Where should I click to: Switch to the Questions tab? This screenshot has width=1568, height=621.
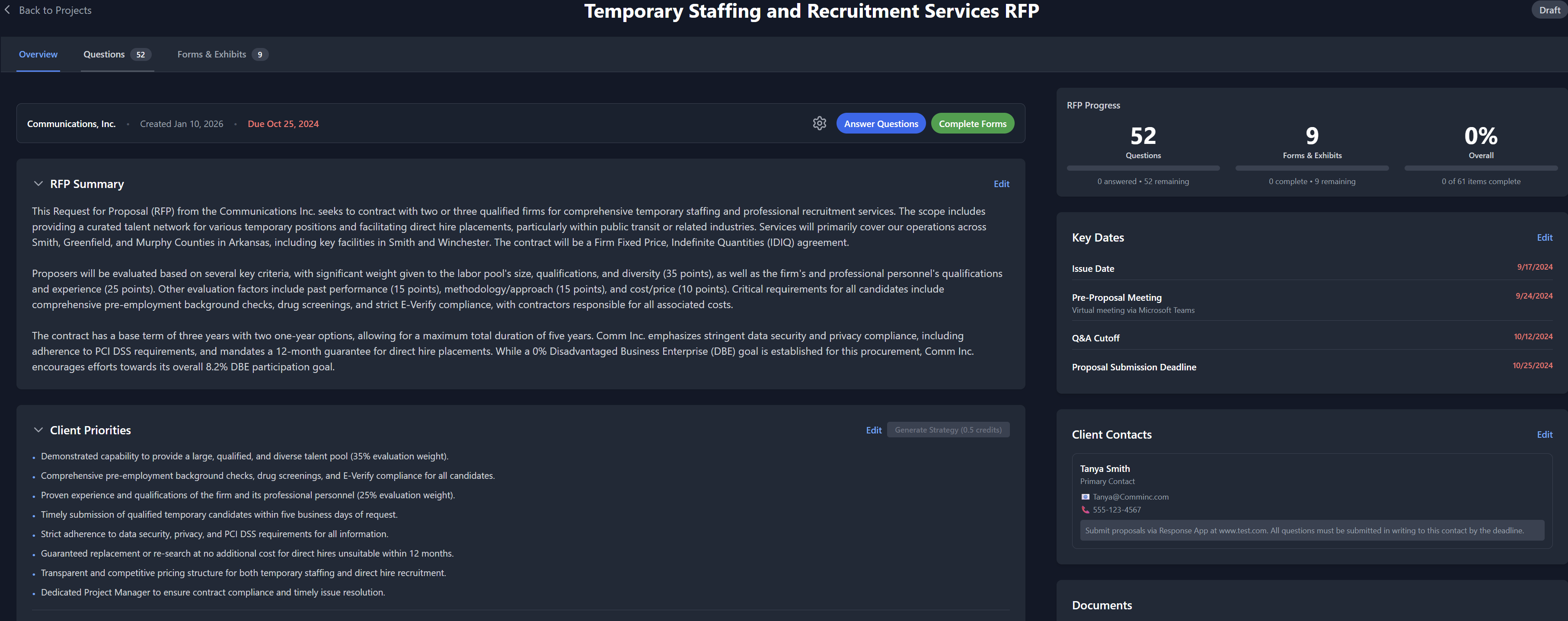coord(103,54)
